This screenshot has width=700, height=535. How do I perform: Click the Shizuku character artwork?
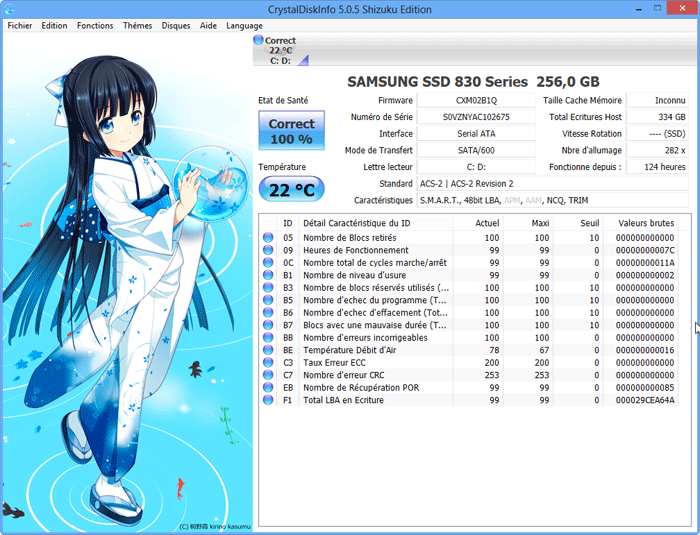[x=127, y=282]
